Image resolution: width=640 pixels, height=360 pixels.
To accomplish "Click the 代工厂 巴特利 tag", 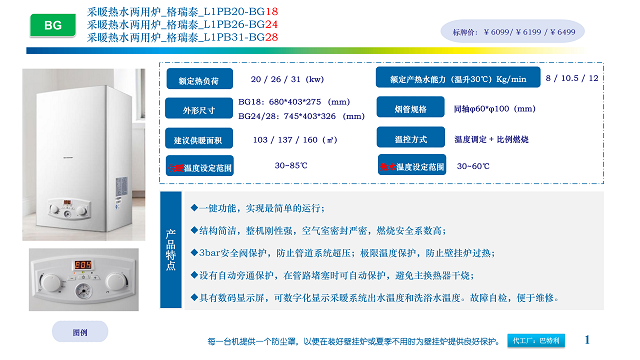I will [536, 340].
